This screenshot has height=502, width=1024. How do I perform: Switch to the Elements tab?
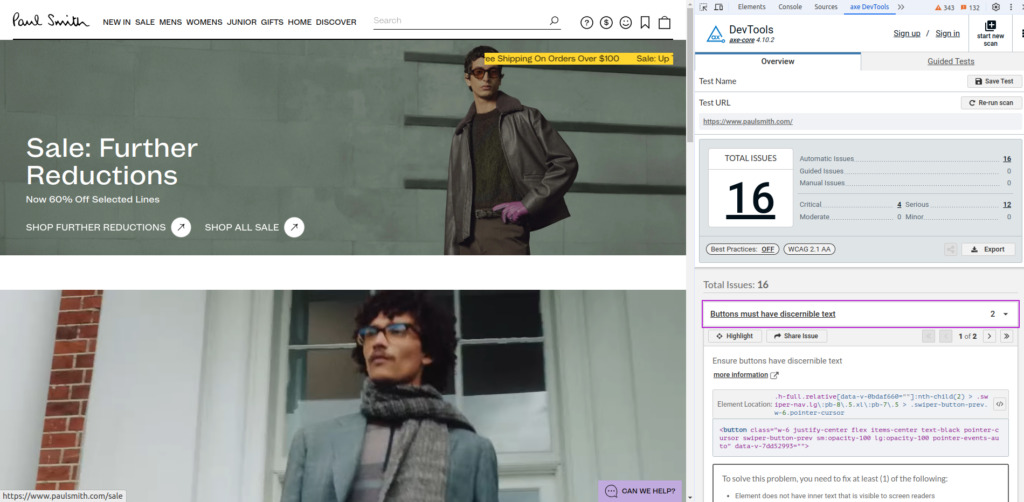pos(752,7)
